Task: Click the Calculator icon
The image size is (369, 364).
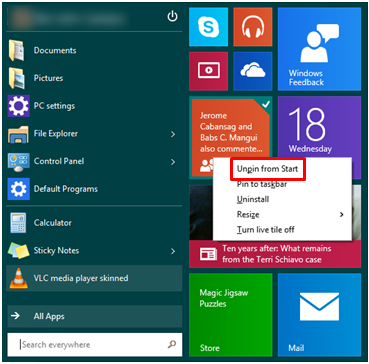Action: [18, 223]
